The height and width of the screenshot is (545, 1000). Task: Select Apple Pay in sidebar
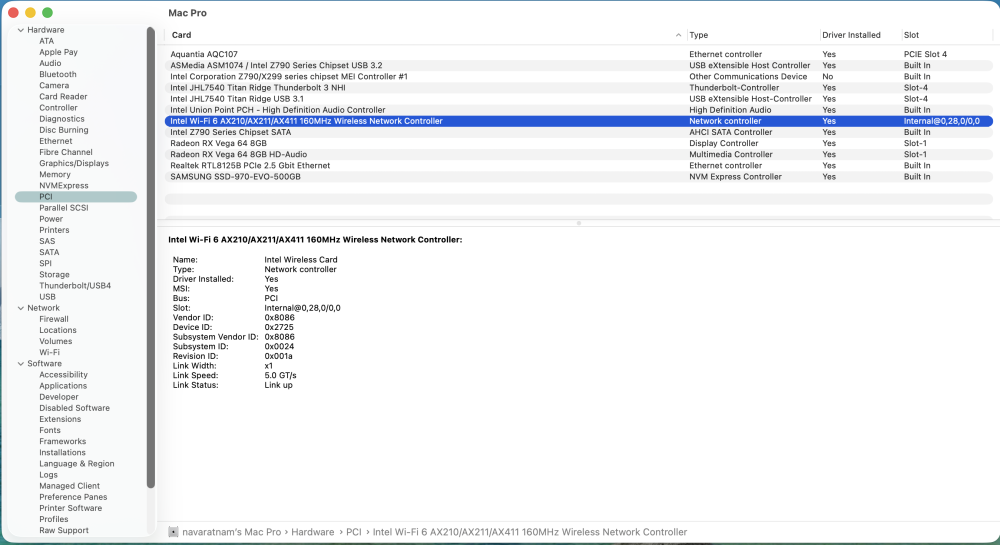(x=58, y=52)
